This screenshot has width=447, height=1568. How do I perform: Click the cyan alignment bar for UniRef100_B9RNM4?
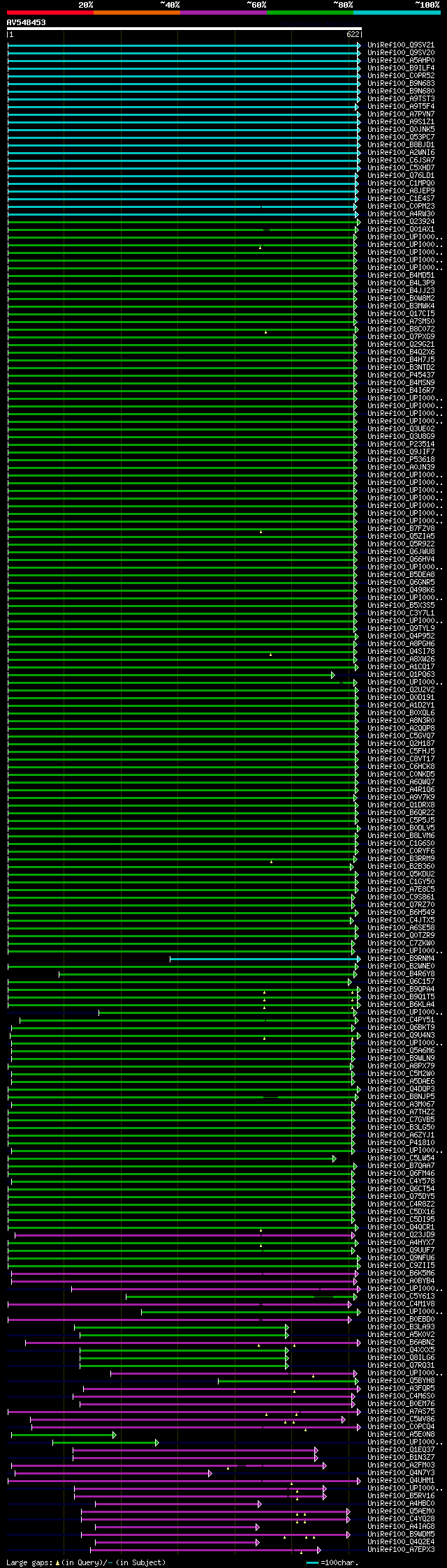tap(264, 959)
